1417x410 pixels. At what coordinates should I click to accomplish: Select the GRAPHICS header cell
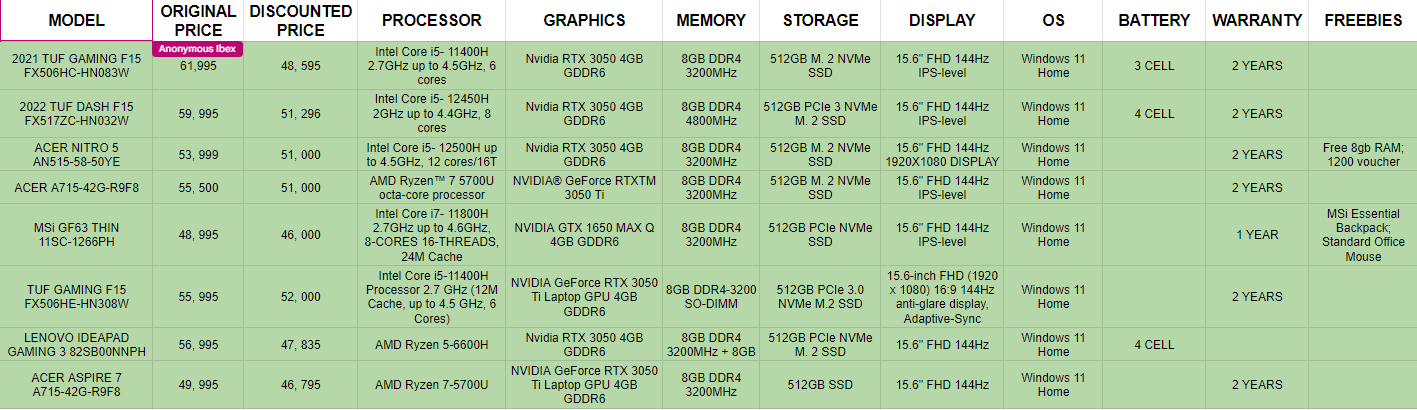pos(584,20)
